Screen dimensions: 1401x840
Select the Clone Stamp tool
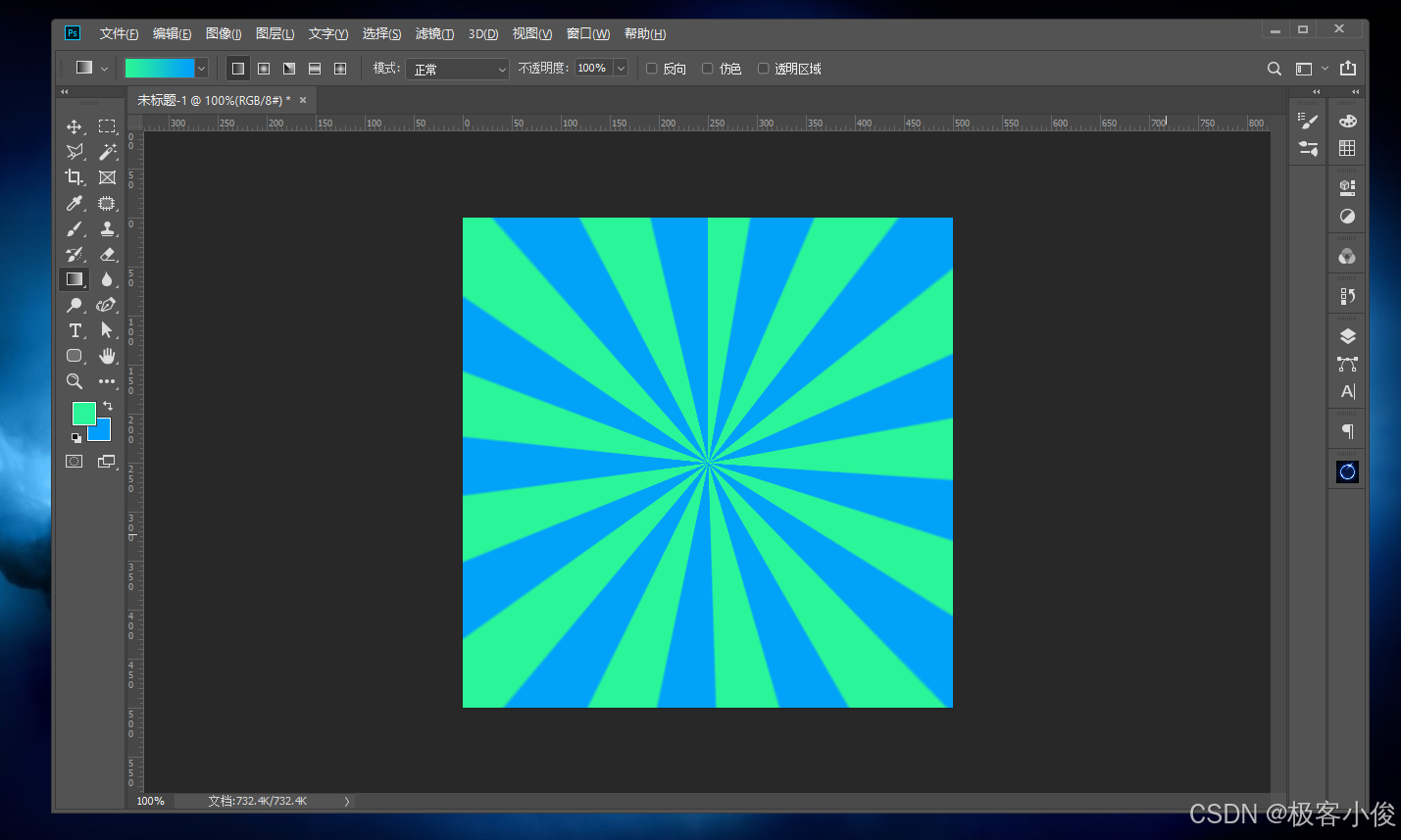[107, 228]
